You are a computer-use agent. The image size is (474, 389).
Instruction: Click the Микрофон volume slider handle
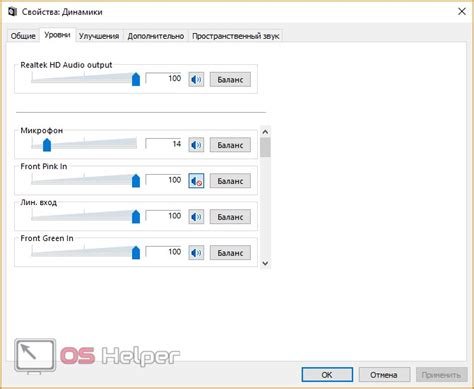click(x=47, y=145)
